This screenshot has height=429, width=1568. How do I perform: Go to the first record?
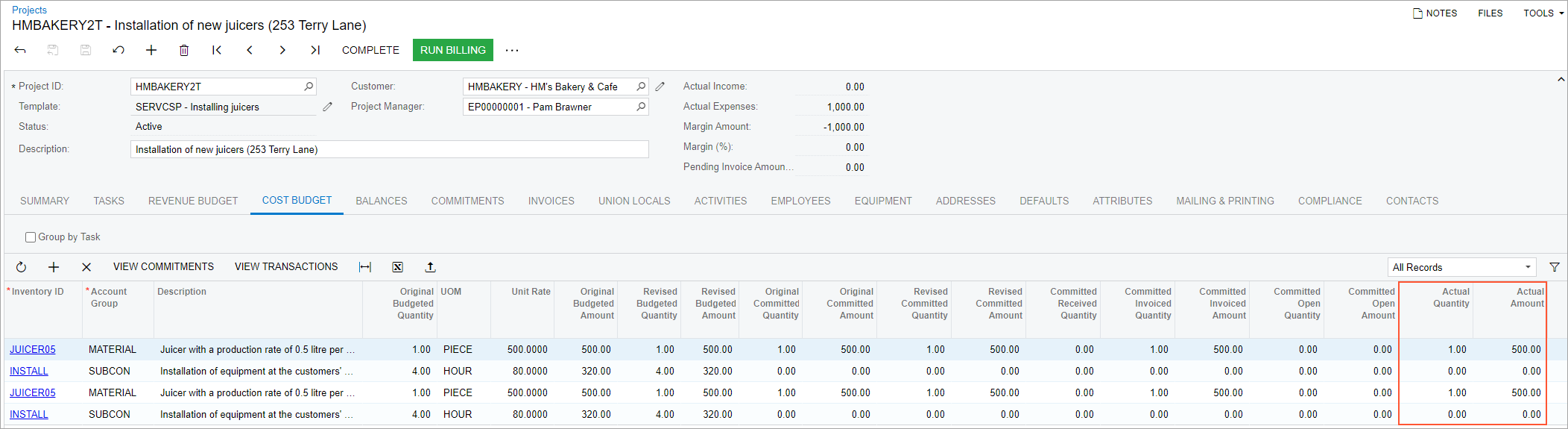(217, 50)
